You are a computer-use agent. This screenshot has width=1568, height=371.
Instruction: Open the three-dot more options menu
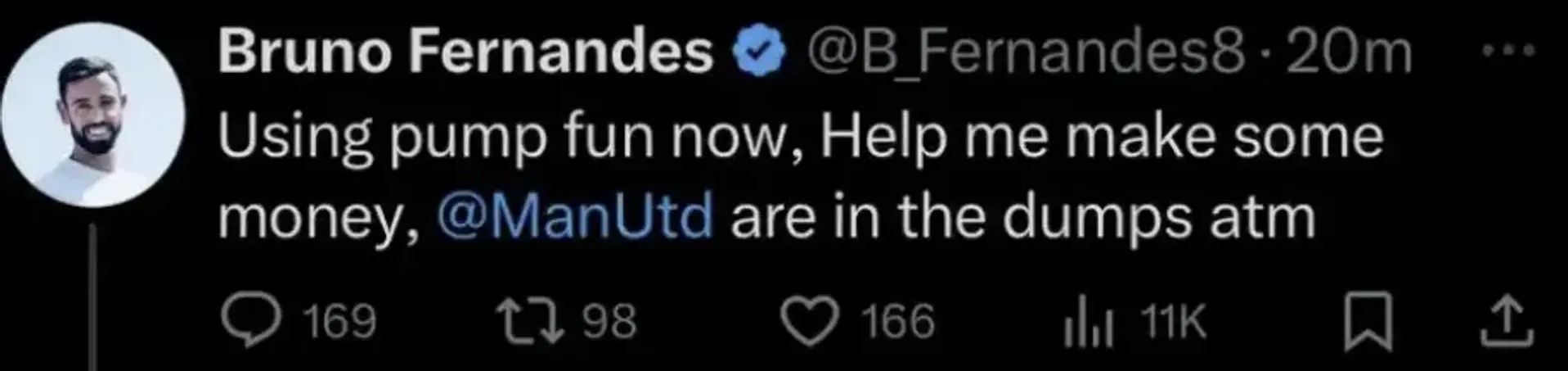pyautogui.click(x=1509, y=51)
